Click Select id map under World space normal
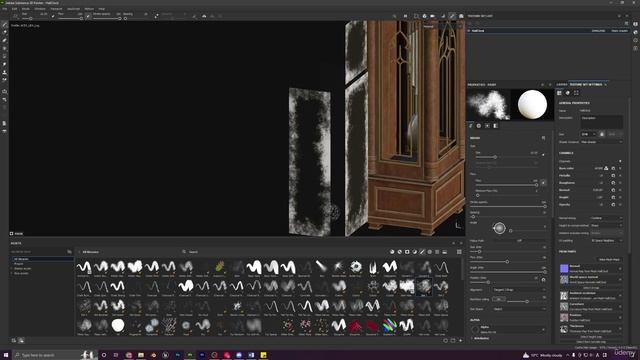Image resolution: width=640 pixels, height=360 pixels. (591, 288)
